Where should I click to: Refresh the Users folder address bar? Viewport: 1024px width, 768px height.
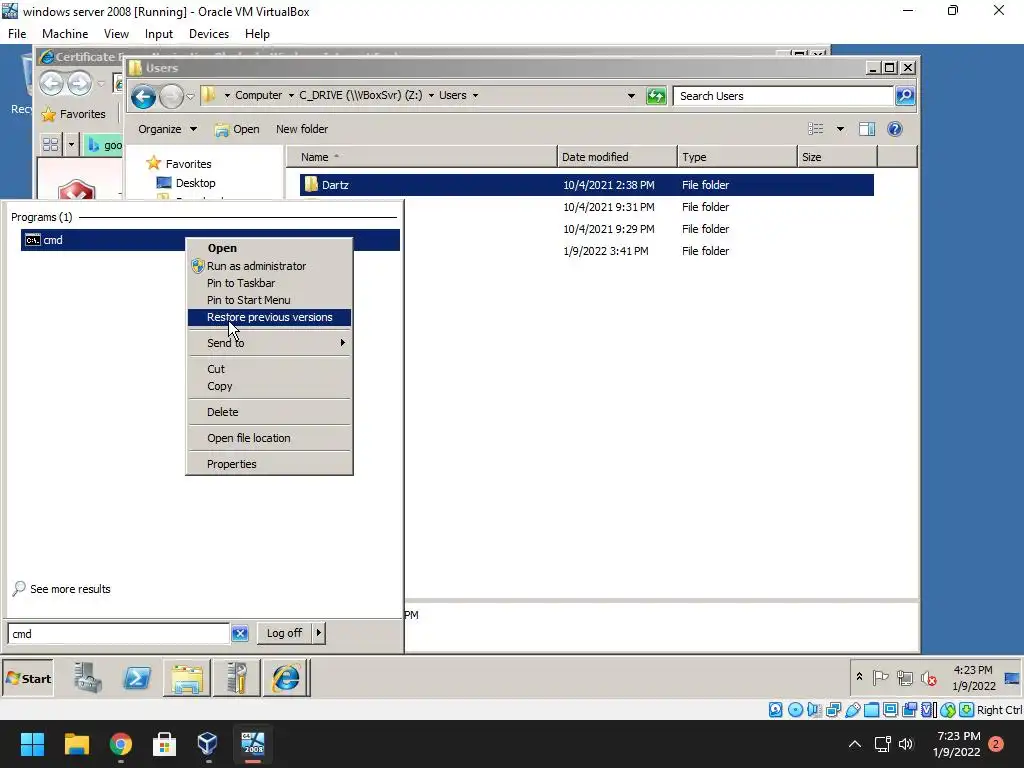coord(656,96)
